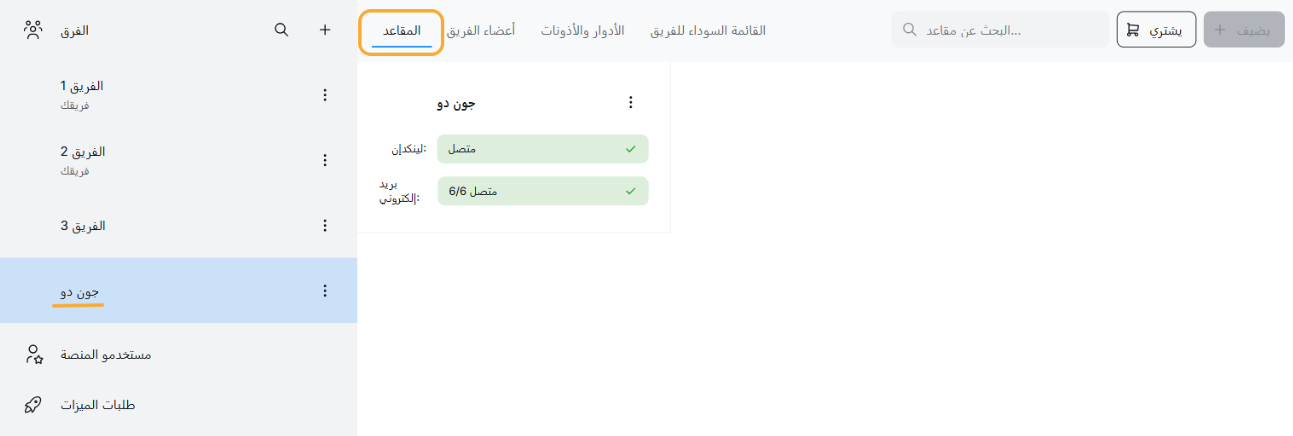Click the feature requests rocket icon
1293x436 pixels.
point(34,405)
